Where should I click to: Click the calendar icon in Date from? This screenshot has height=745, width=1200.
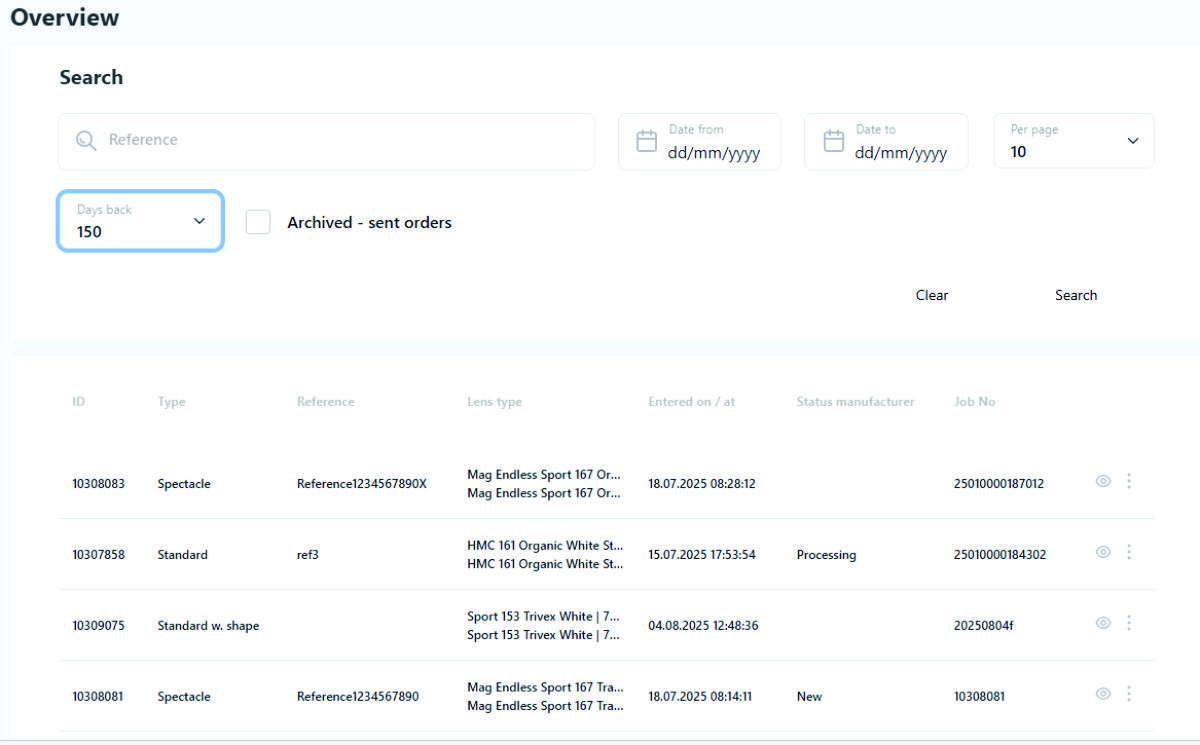pos(647,141)
